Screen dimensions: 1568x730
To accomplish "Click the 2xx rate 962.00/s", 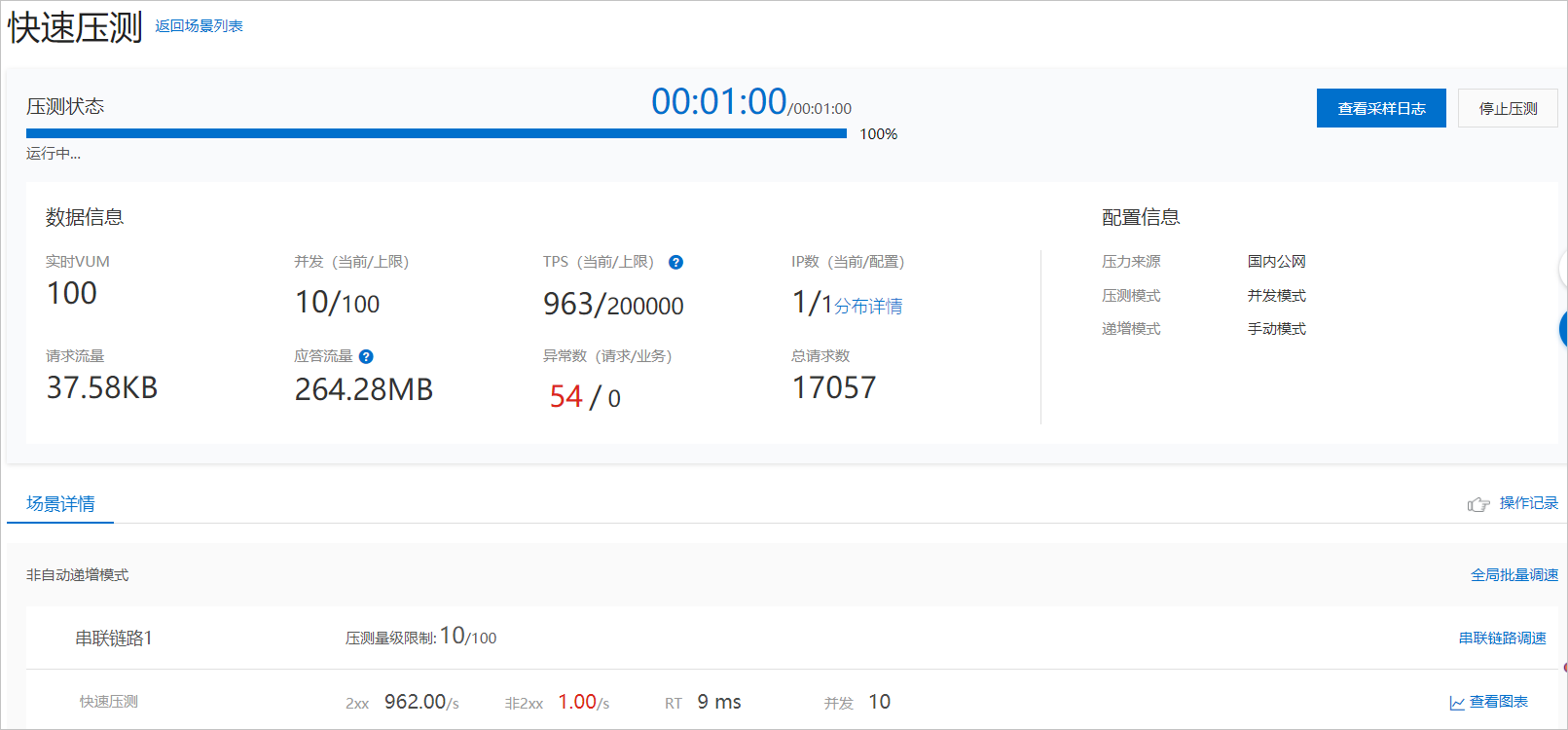I will [x=421, y=702].
